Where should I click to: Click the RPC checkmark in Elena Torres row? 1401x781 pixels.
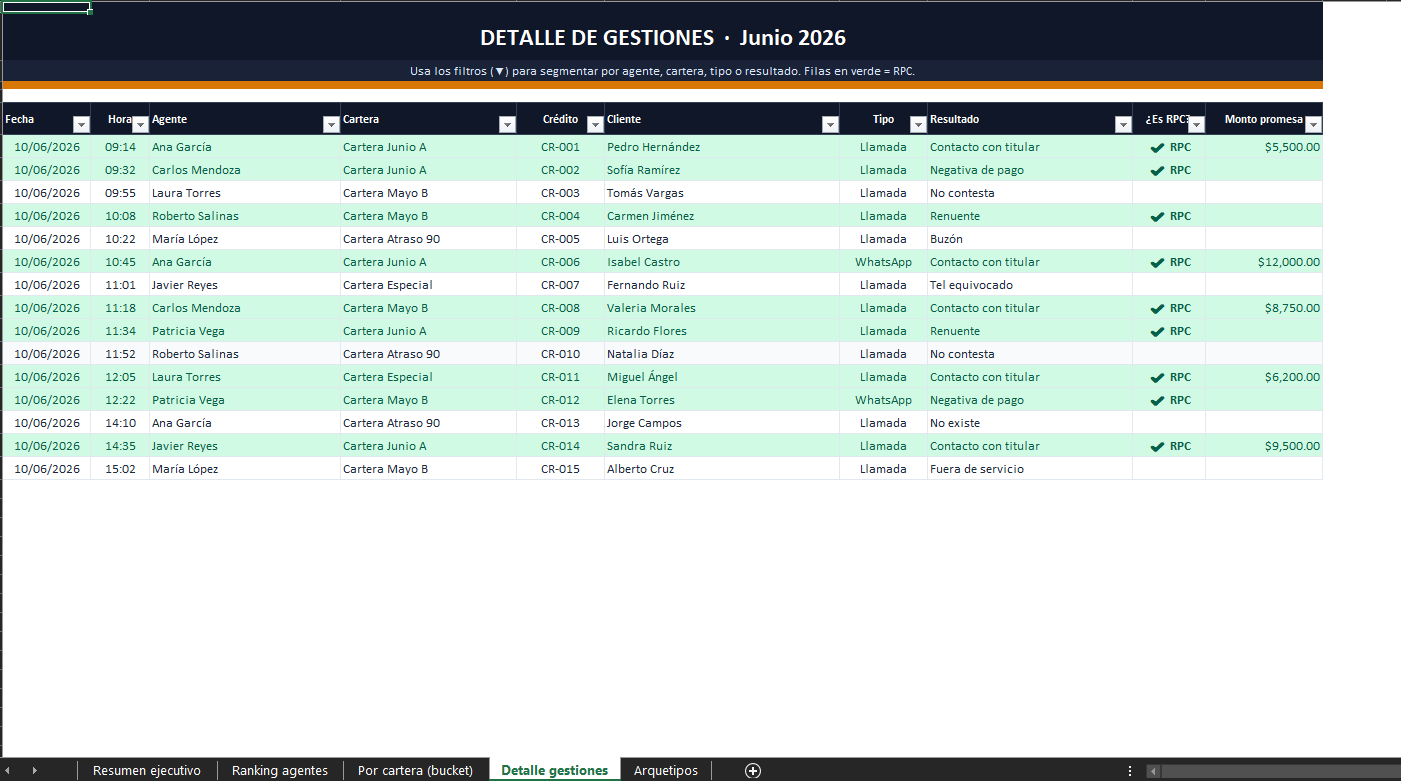[x=1157, y=400]
